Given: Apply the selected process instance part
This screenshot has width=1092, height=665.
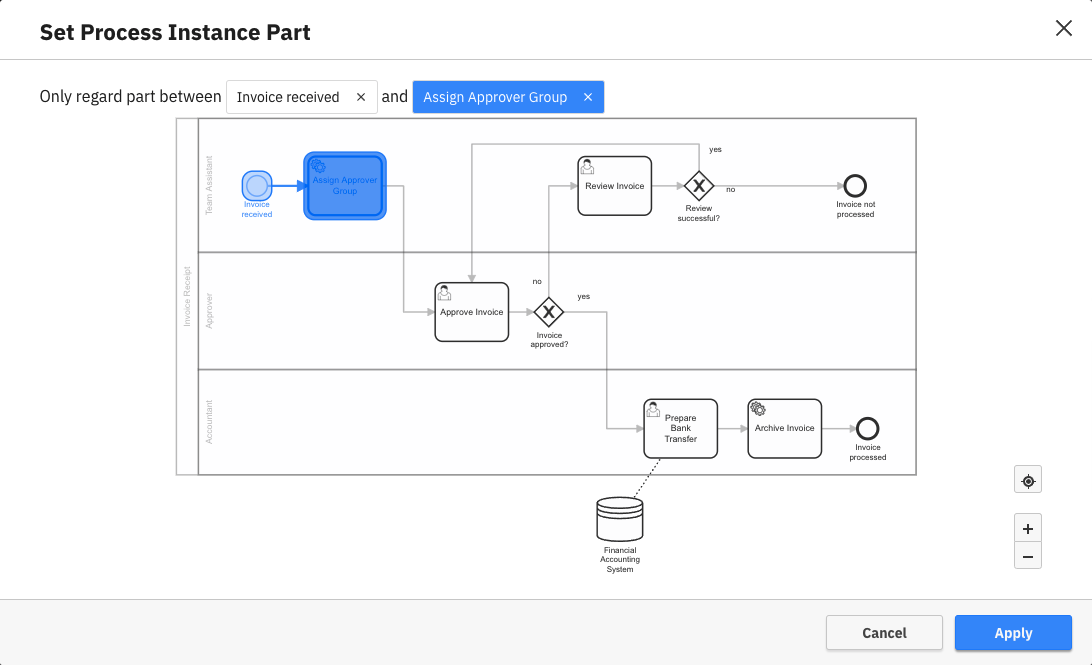Looking at the screenshot, I should pyautogui.click(x=1013, y=632).
